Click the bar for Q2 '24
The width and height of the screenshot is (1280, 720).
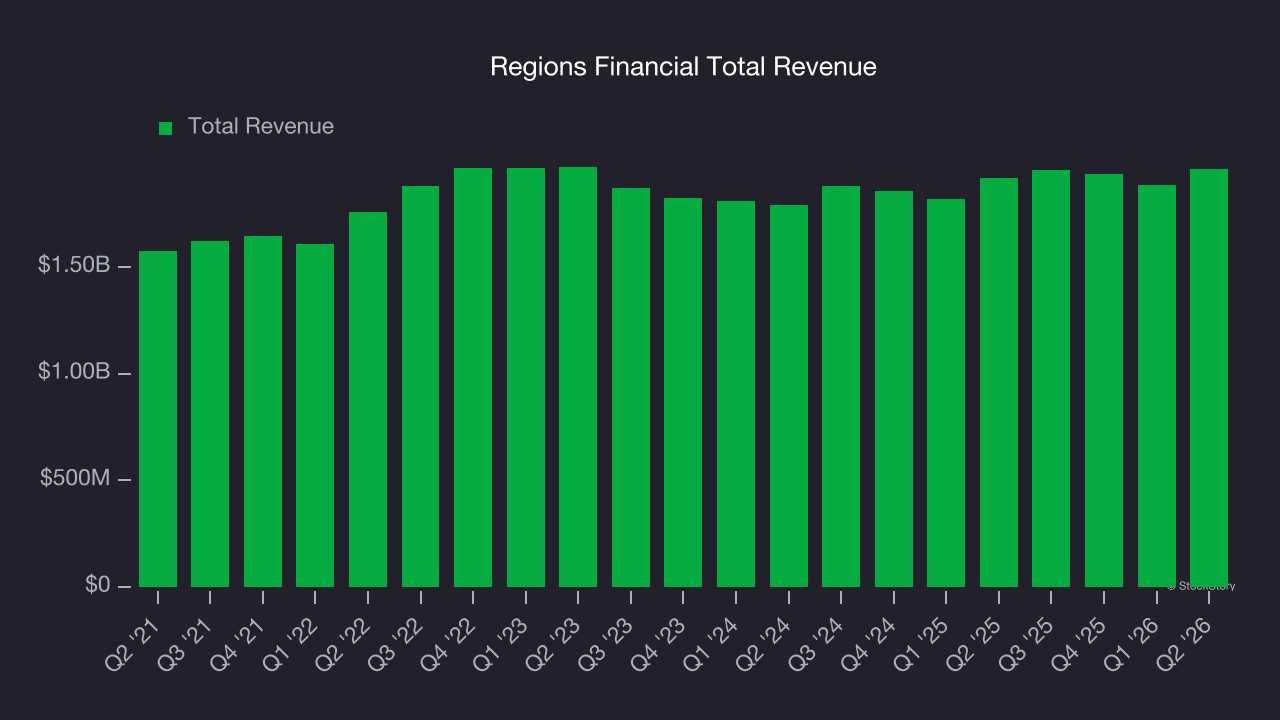[x=789, y=396]
